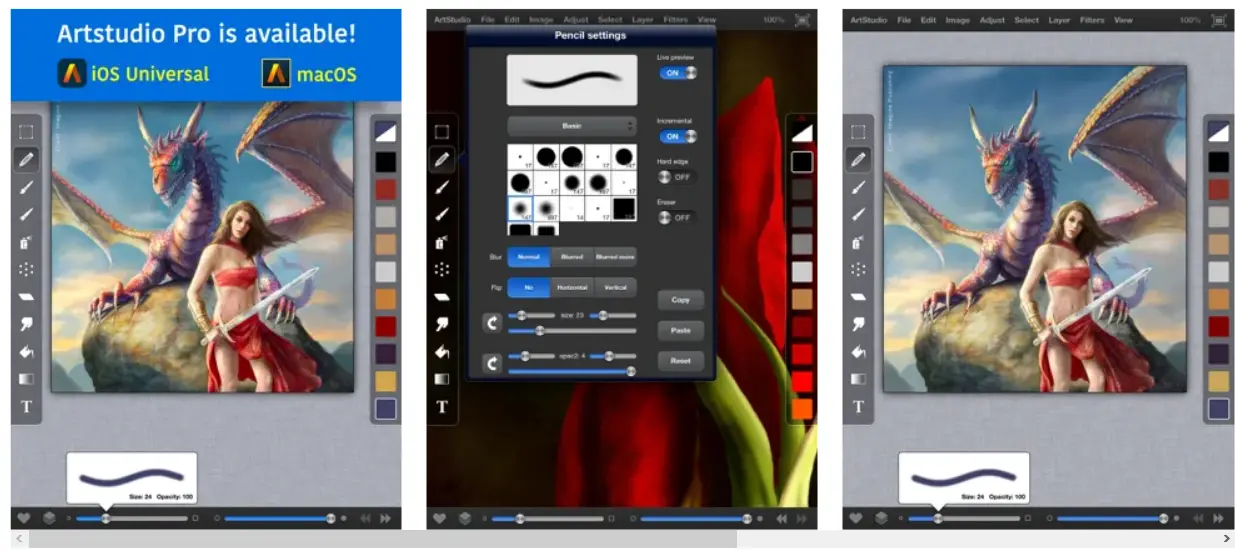Open the Filters menu in Pencil settings screenshot
This screenshot has height=551, width=1235.
click(x=675, y=19)
